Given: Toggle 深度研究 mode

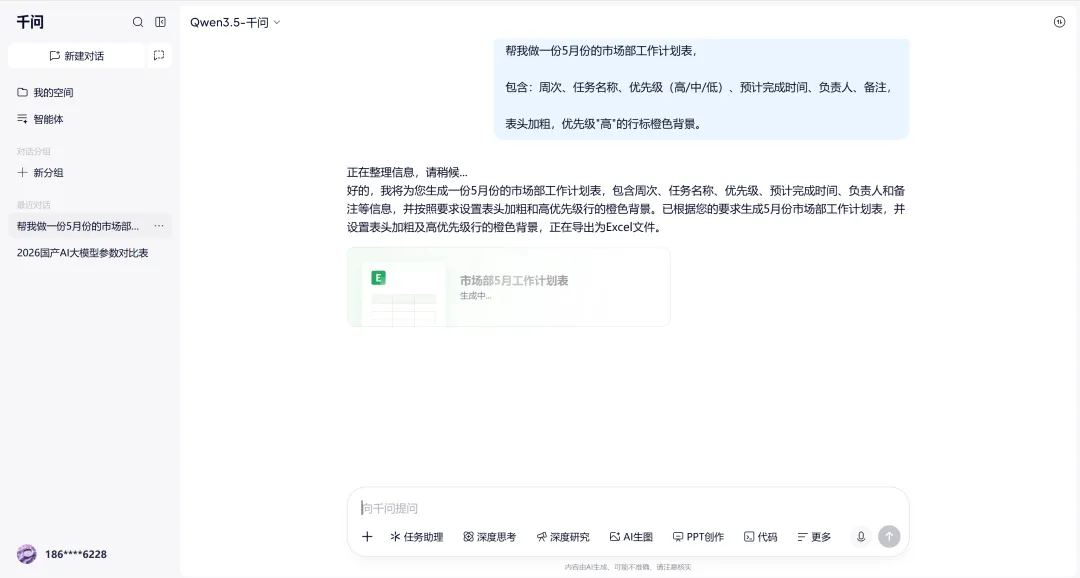Looking at the screenshot, I should coord(563,537).
